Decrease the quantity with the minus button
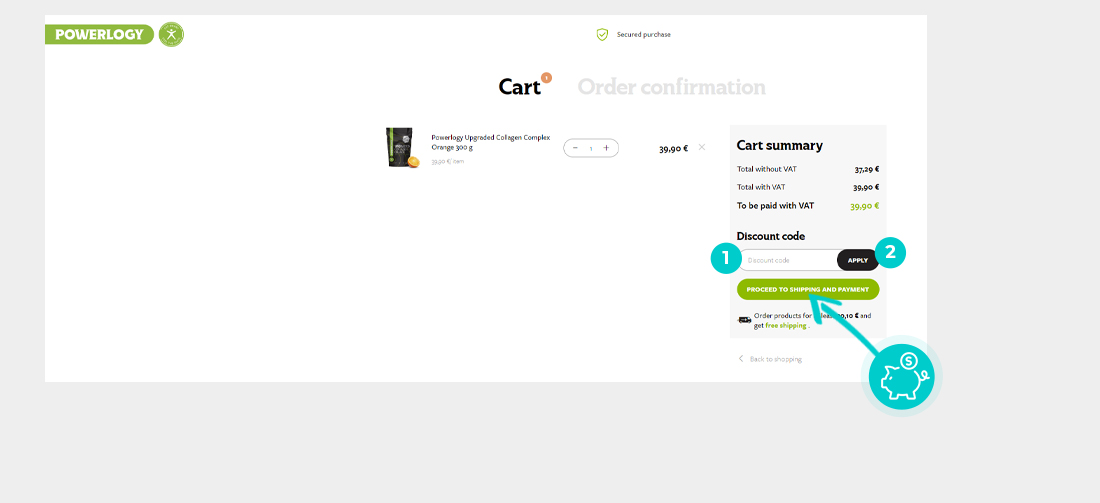Screen dimensions: 1100x503 (x=575, y=148)
